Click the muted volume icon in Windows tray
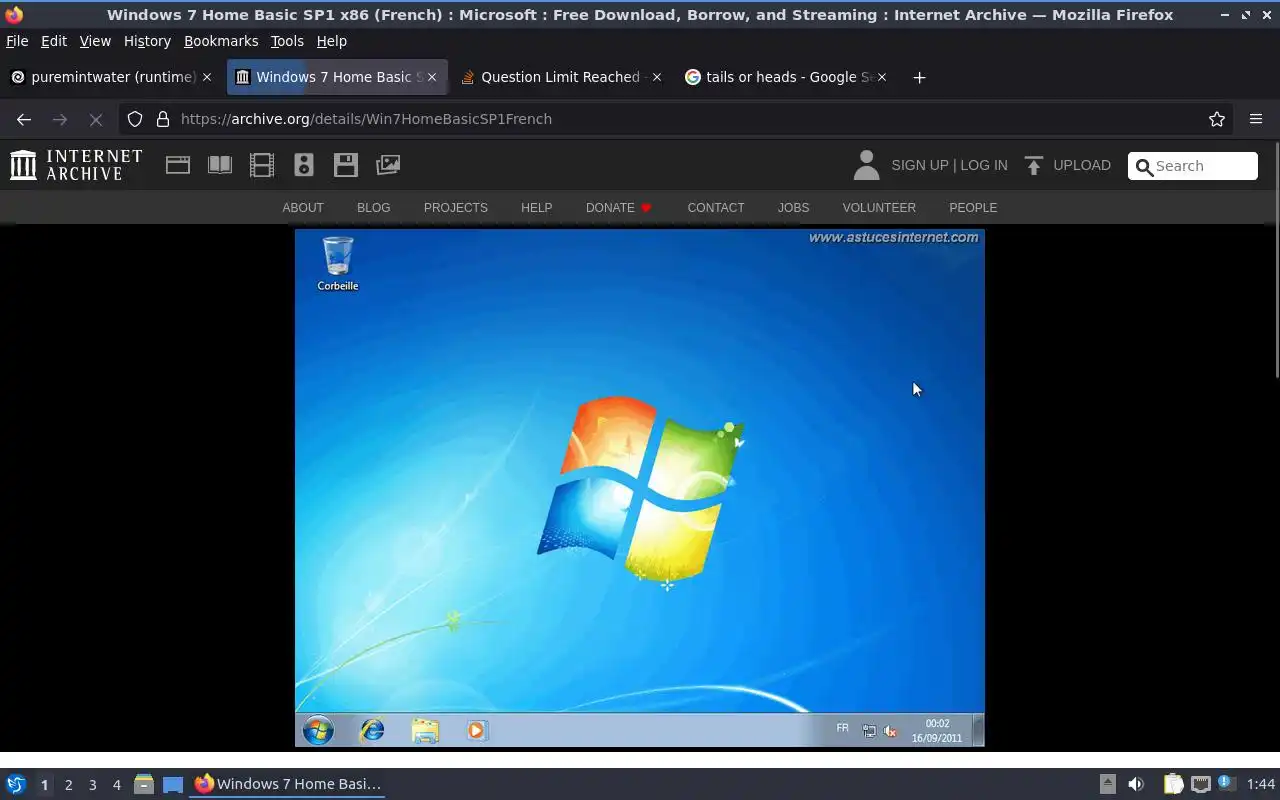 click(x=890, y=731)
